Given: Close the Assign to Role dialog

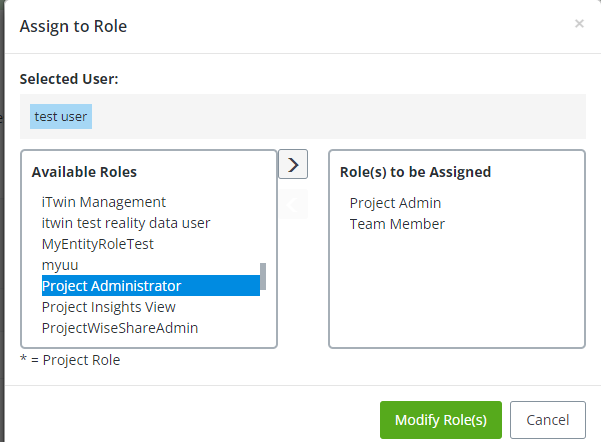Looking at the screenshot, I should coord(579,24).
